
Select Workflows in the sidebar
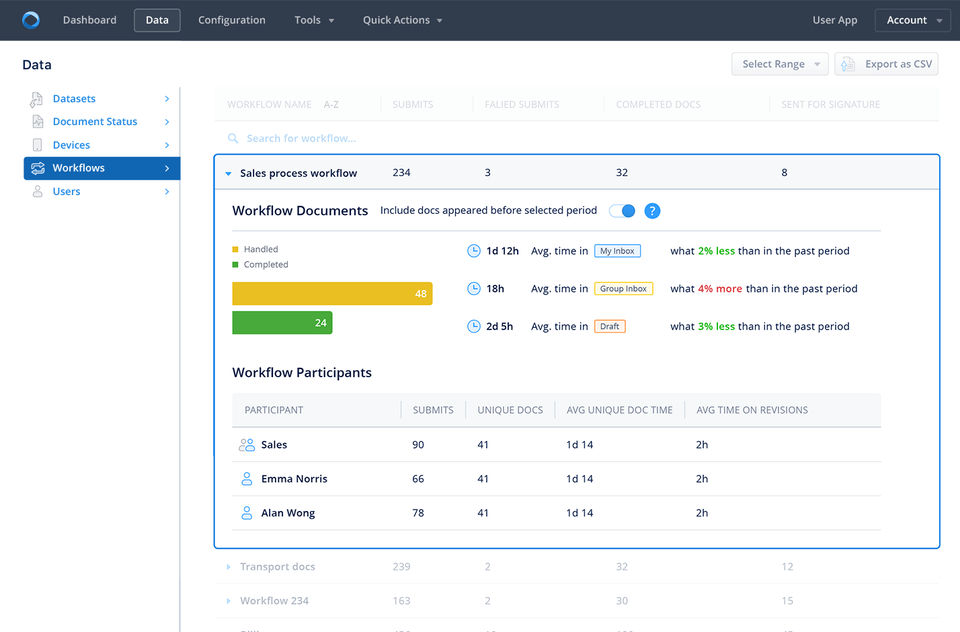[102, 168]
